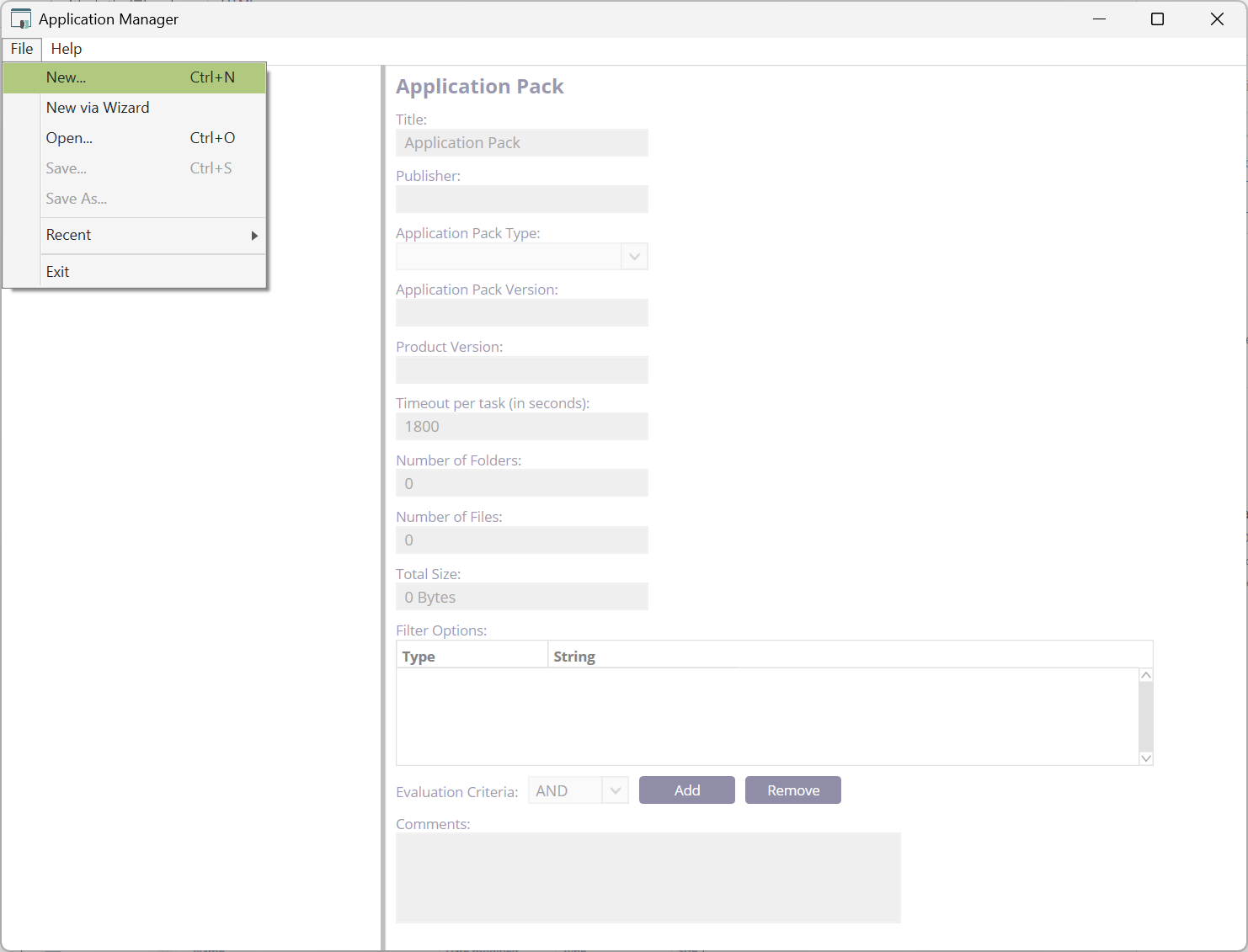Image resolution: width=1248 pixels, height=952 pixels.
Task: Expand the Evaluation Criteria AND dropdown
Action: pyautogui.click(x=615, y=790)
